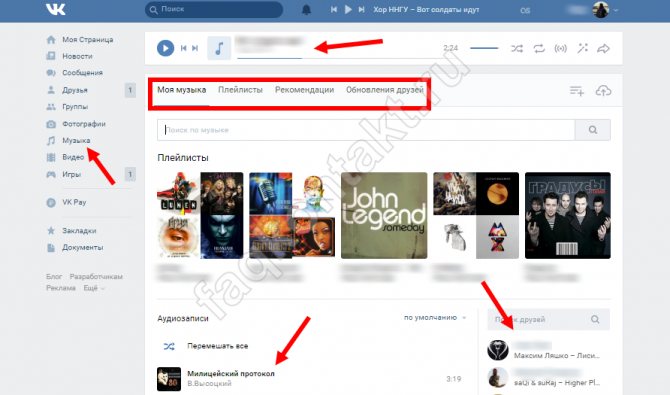Viewport: 670px width, 395px height.
Task: Open the notifications bell in header
Action: click(306, 10)
